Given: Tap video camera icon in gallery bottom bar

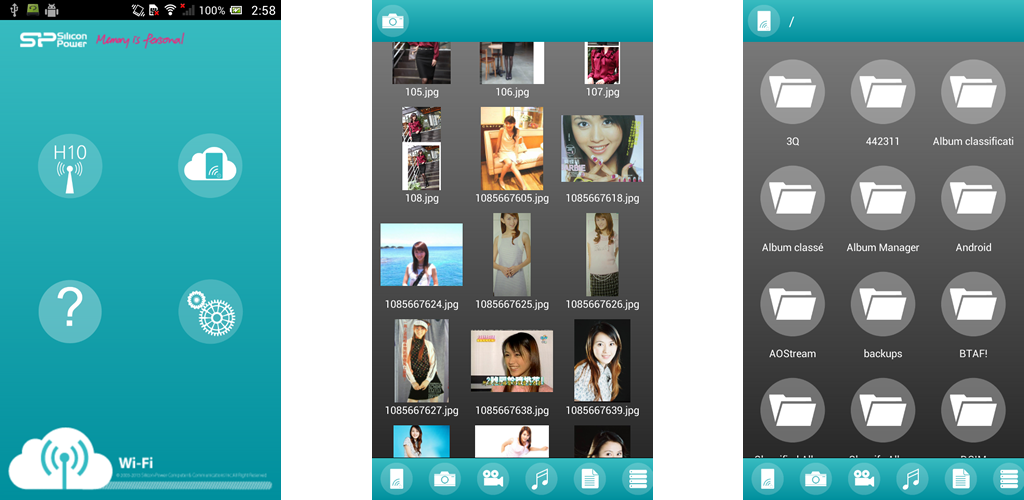Looking at the screenshot, I should point(493,480).
